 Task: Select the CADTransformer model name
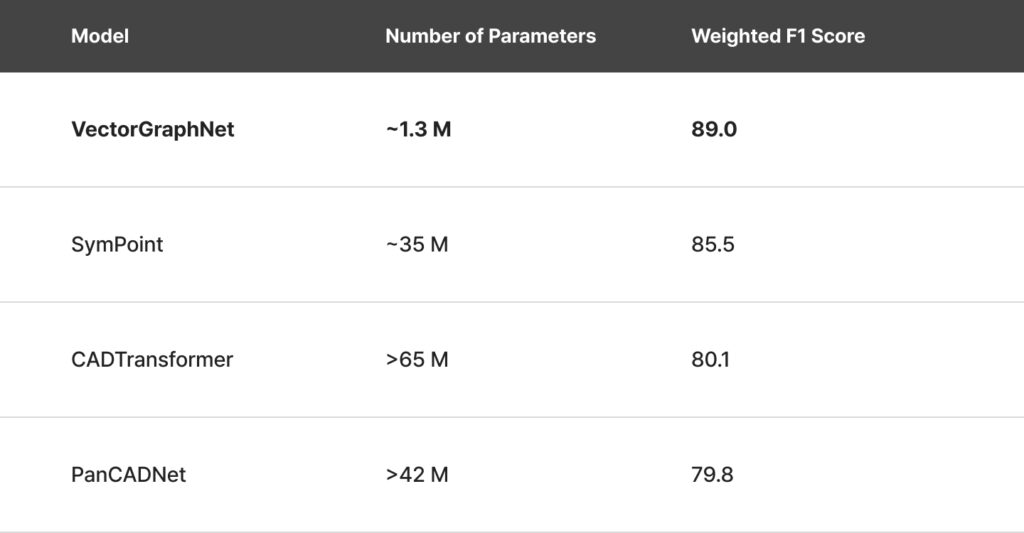pos(152,359)
